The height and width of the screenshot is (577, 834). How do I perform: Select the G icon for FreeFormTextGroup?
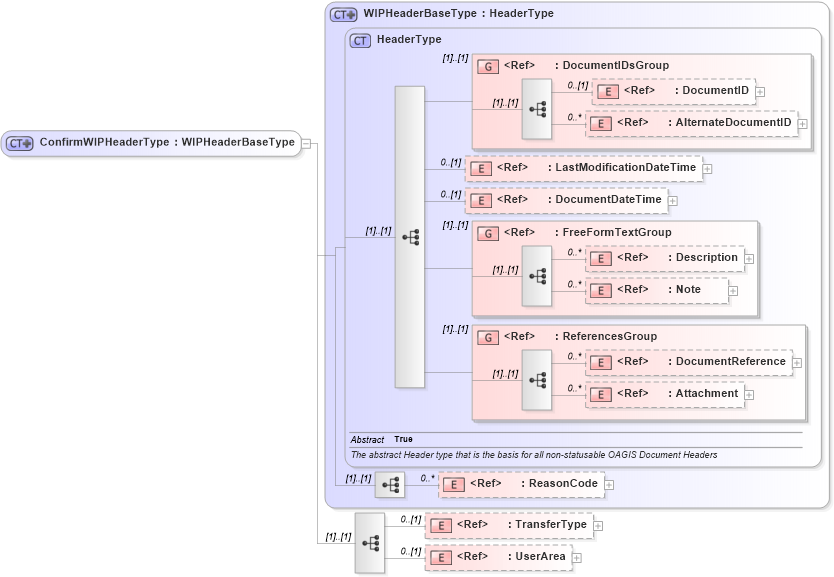coord(487,232)
